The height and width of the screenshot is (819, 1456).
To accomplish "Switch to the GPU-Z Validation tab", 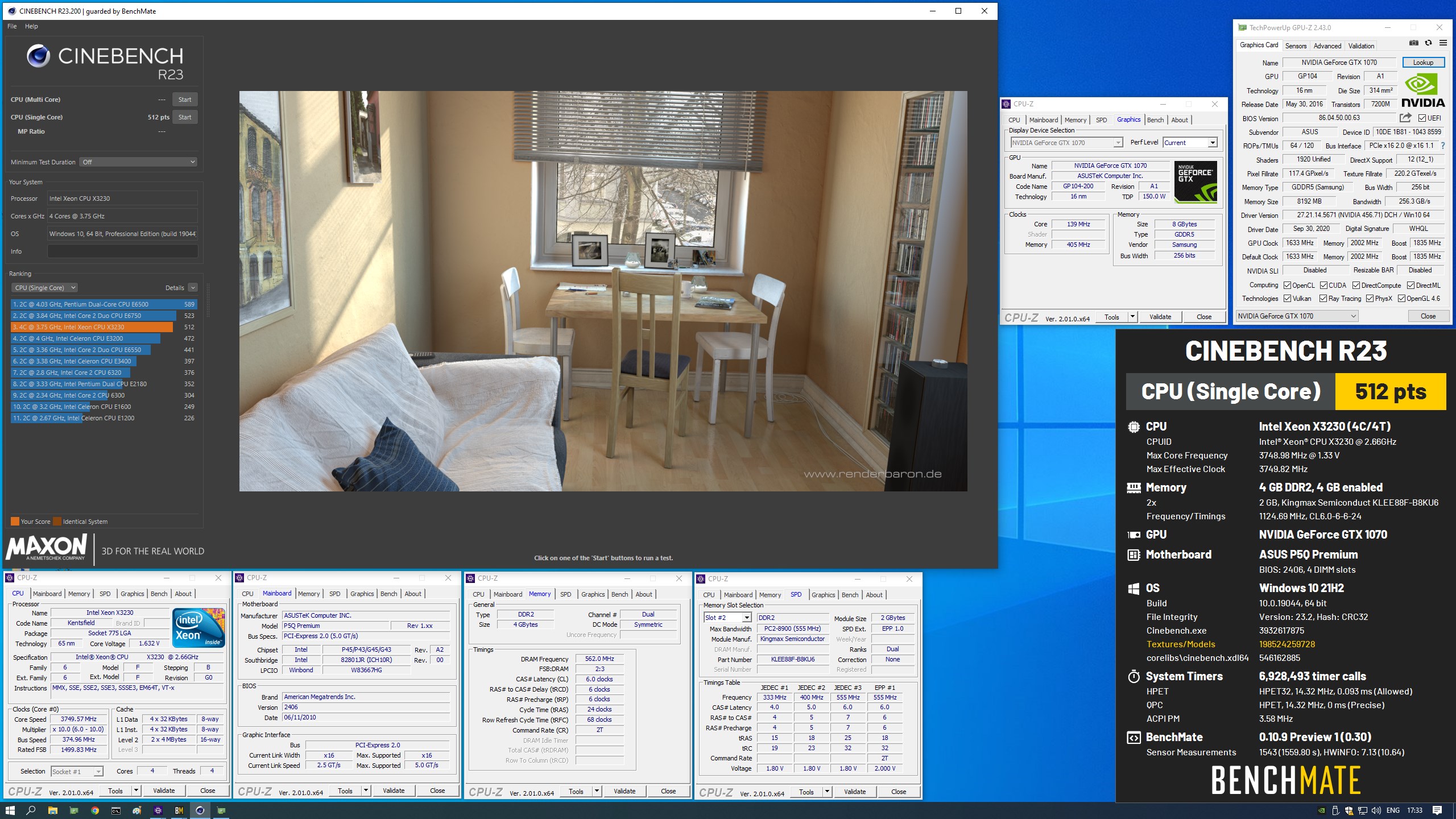I will click(x=1361, y=46).
